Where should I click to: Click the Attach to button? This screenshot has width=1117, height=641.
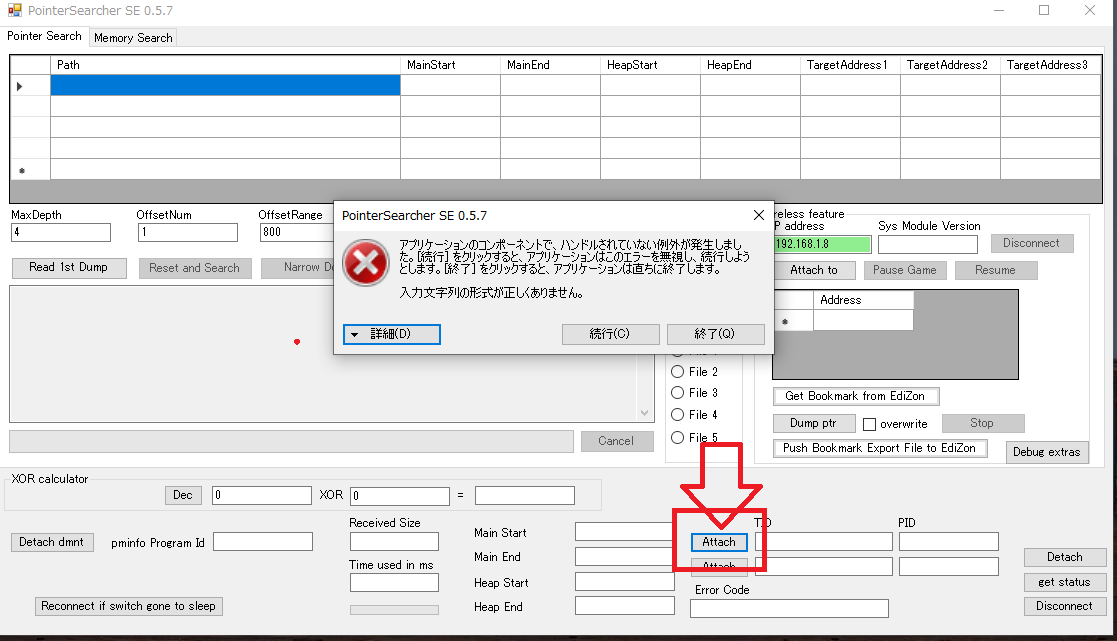click(x=814, y=271)
